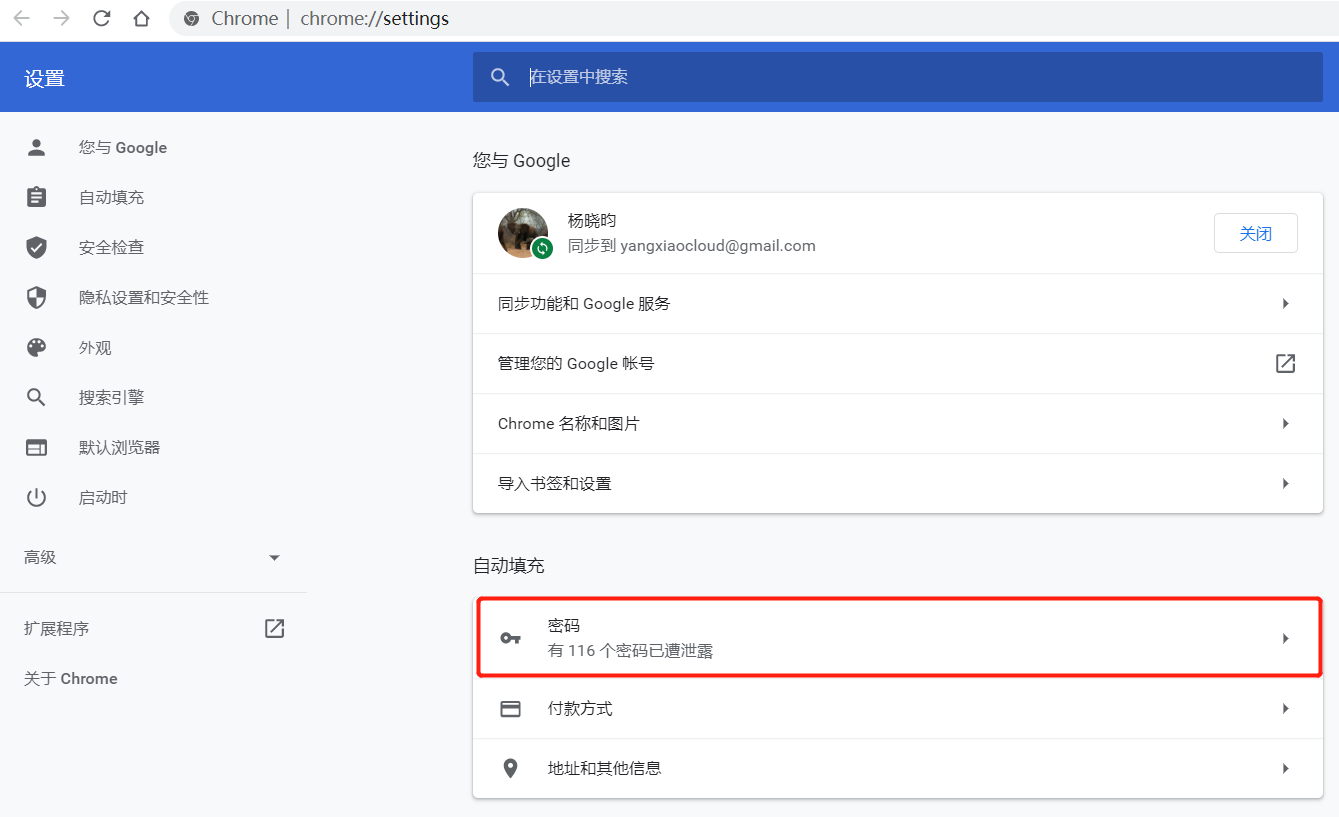Click the 设置 header title
This screenshot has height=817, width=1339.
(x=44, y=78)
